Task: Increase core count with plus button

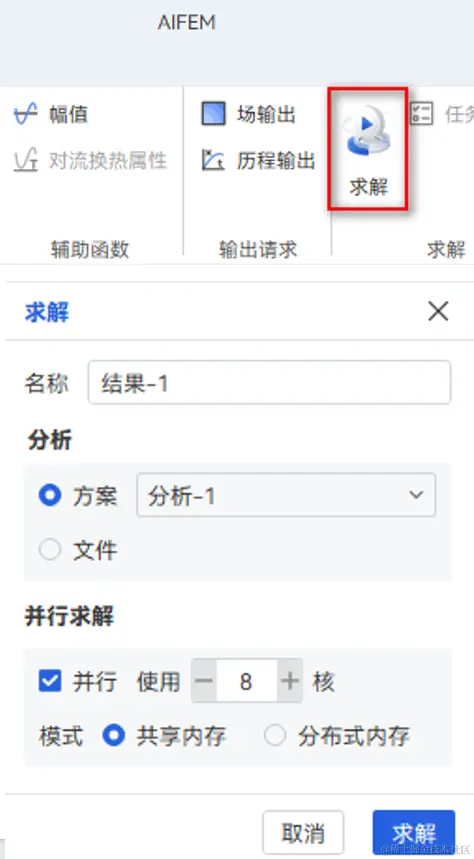Action: coord(290,681)
